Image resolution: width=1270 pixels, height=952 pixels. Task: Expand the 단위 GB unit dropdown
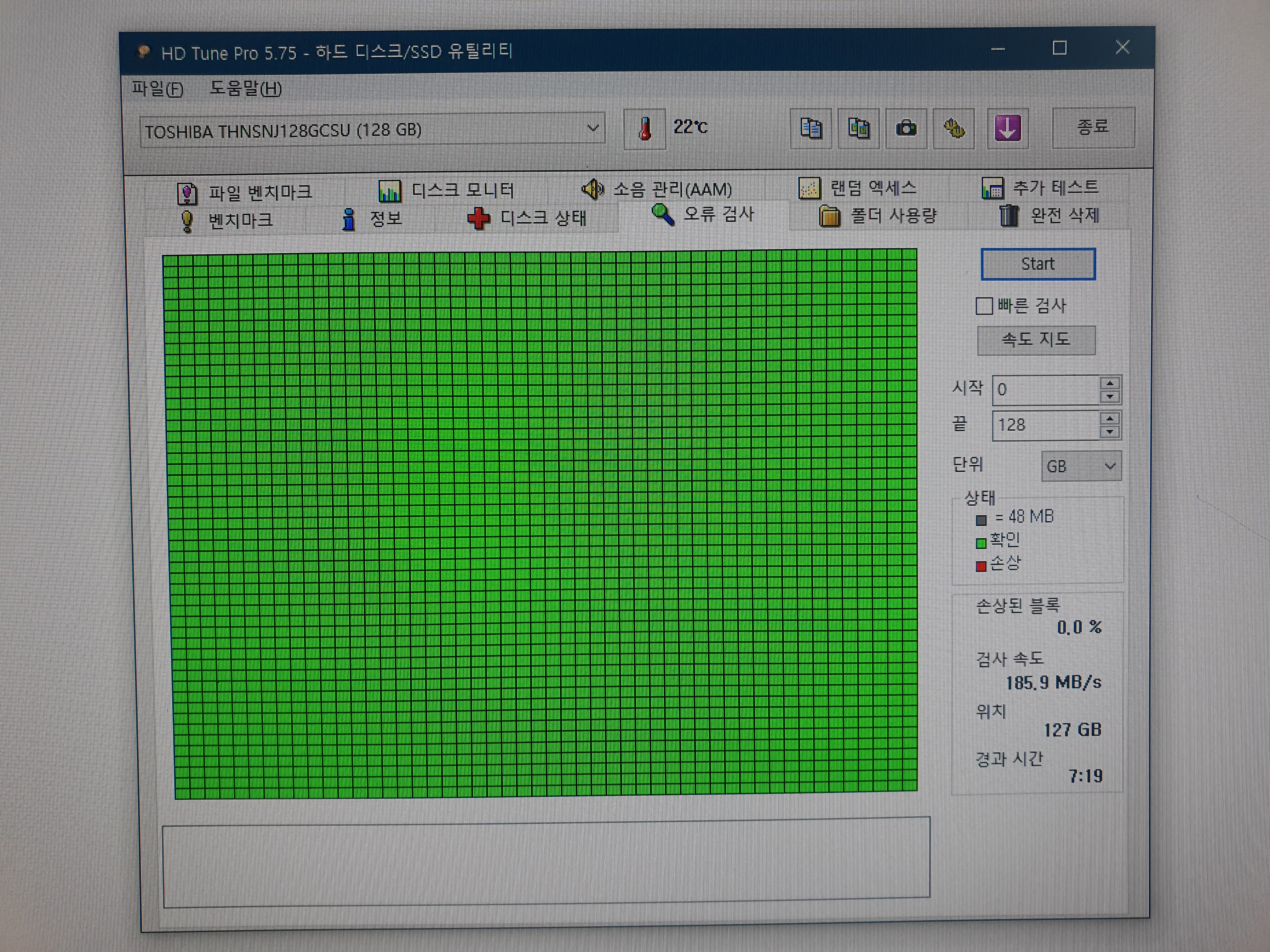coord(1081,467)
